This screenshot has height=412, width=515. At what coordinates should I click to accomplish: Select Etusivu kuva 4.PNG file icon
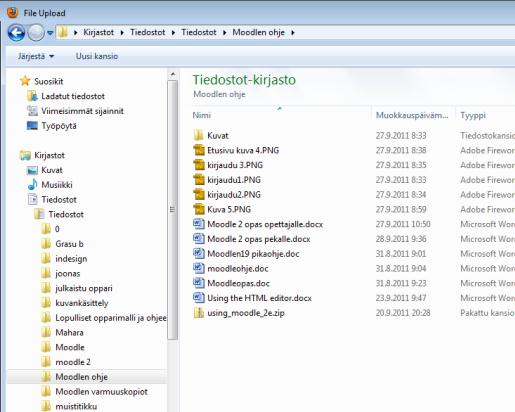click(199, 150)
